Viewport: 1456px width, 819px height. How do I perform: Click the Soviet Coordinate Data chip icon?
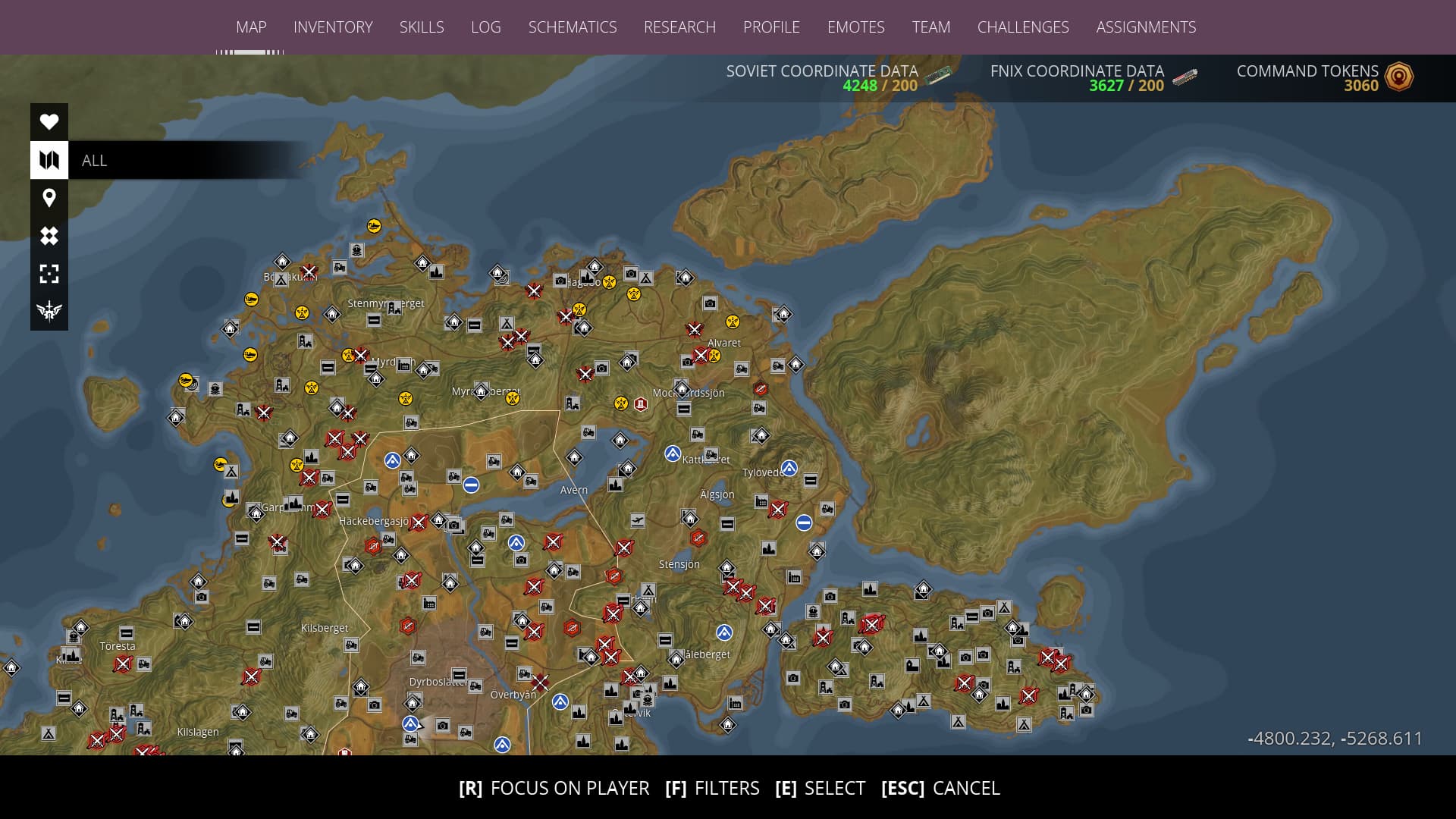[938, 76]
